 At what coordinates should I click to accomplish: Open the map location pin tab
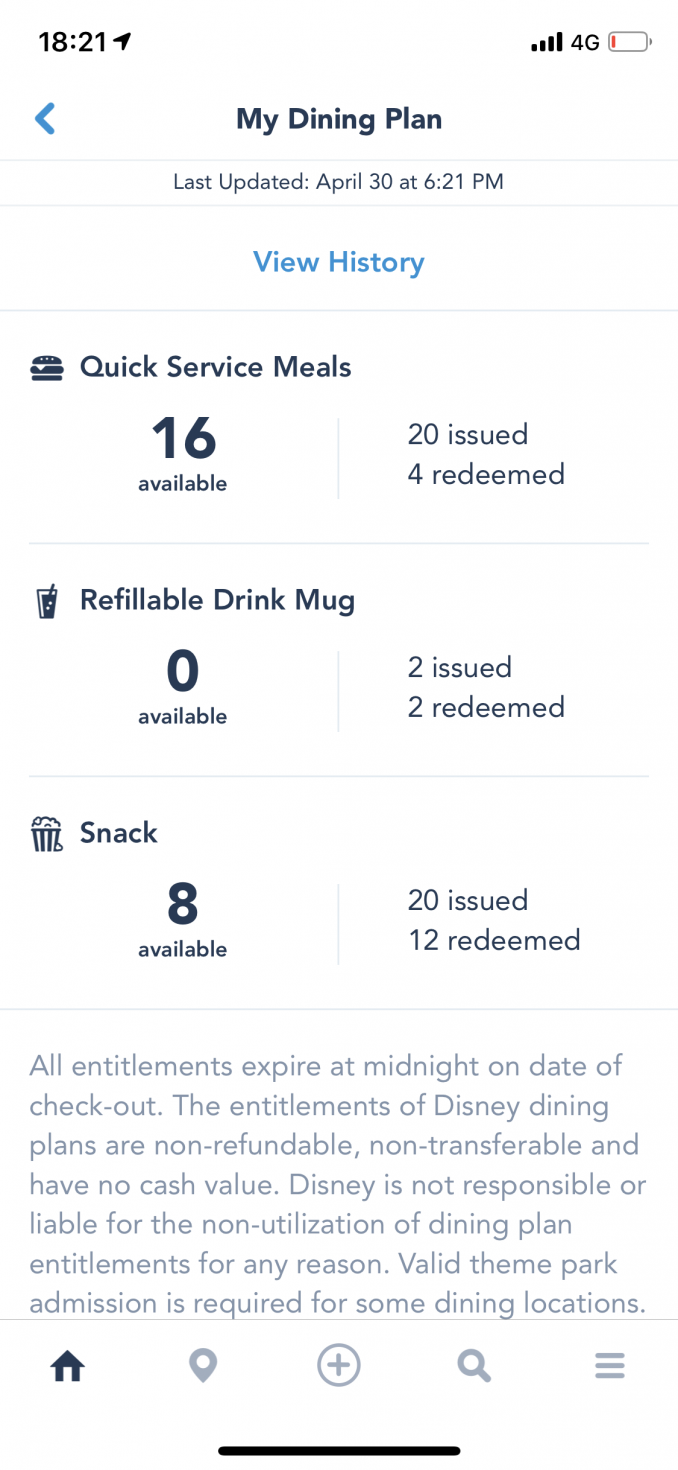pos(203,1366)
